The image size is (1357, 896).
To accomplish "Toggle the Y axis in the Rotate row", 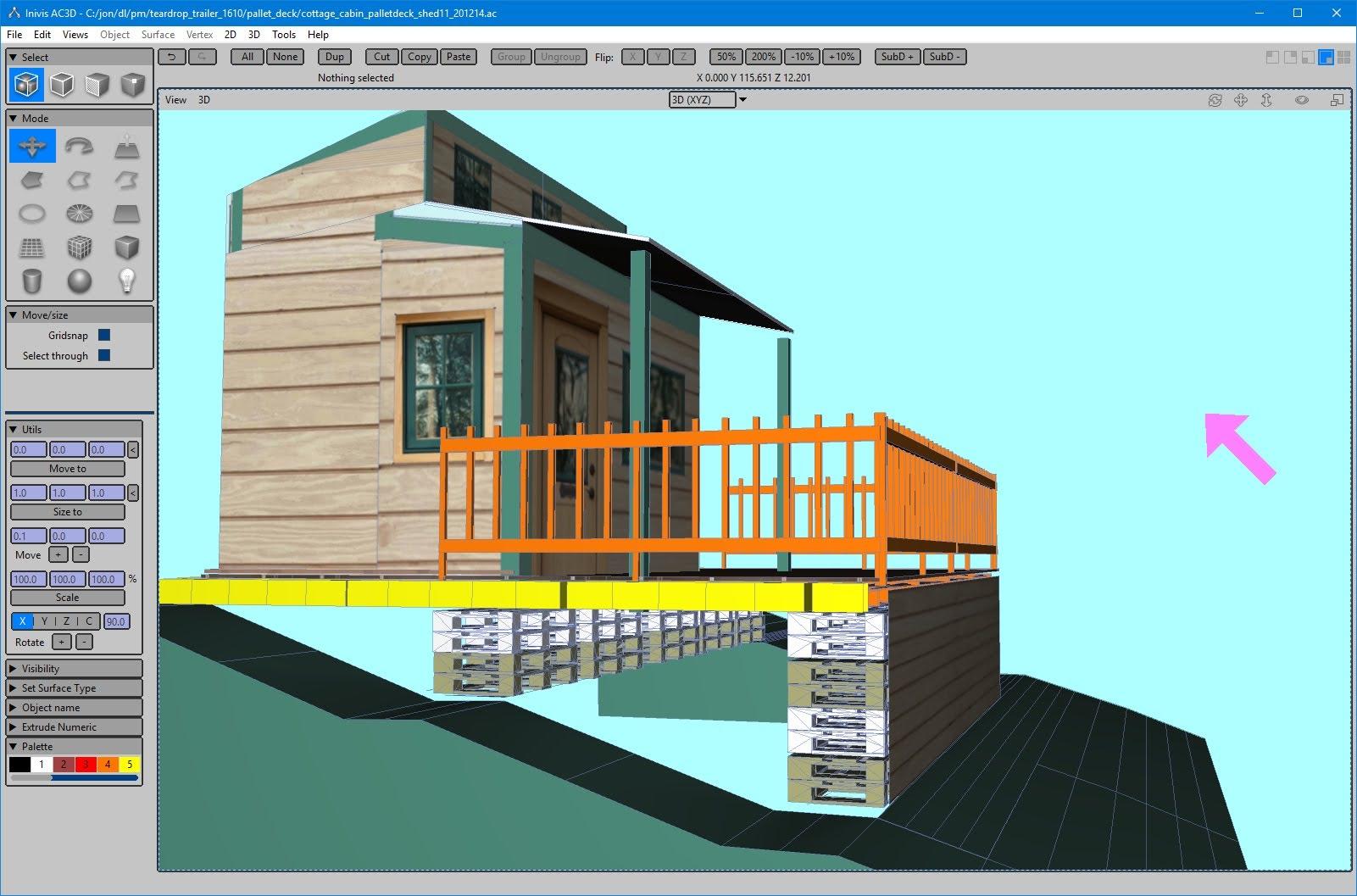I will pos(43,621).
